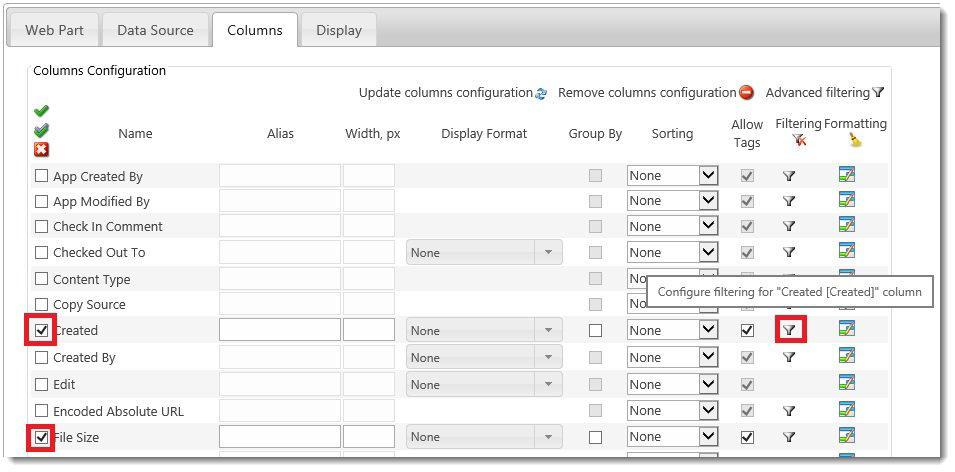Open Sorting dropdown for App Created By row
Viewport: 955px width, 472px height.
[x=672, y=175]
